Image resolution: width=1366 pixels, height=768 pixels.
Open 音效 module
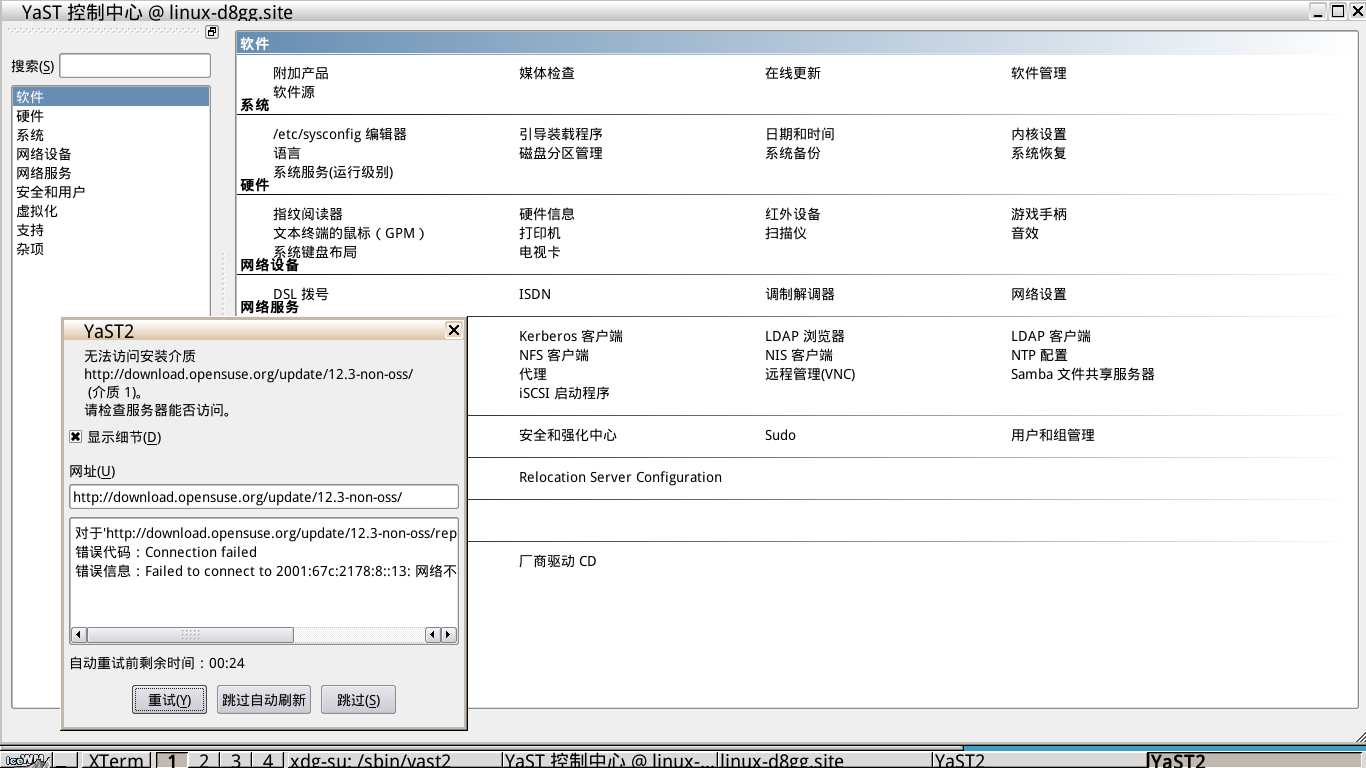point(1025,233)
